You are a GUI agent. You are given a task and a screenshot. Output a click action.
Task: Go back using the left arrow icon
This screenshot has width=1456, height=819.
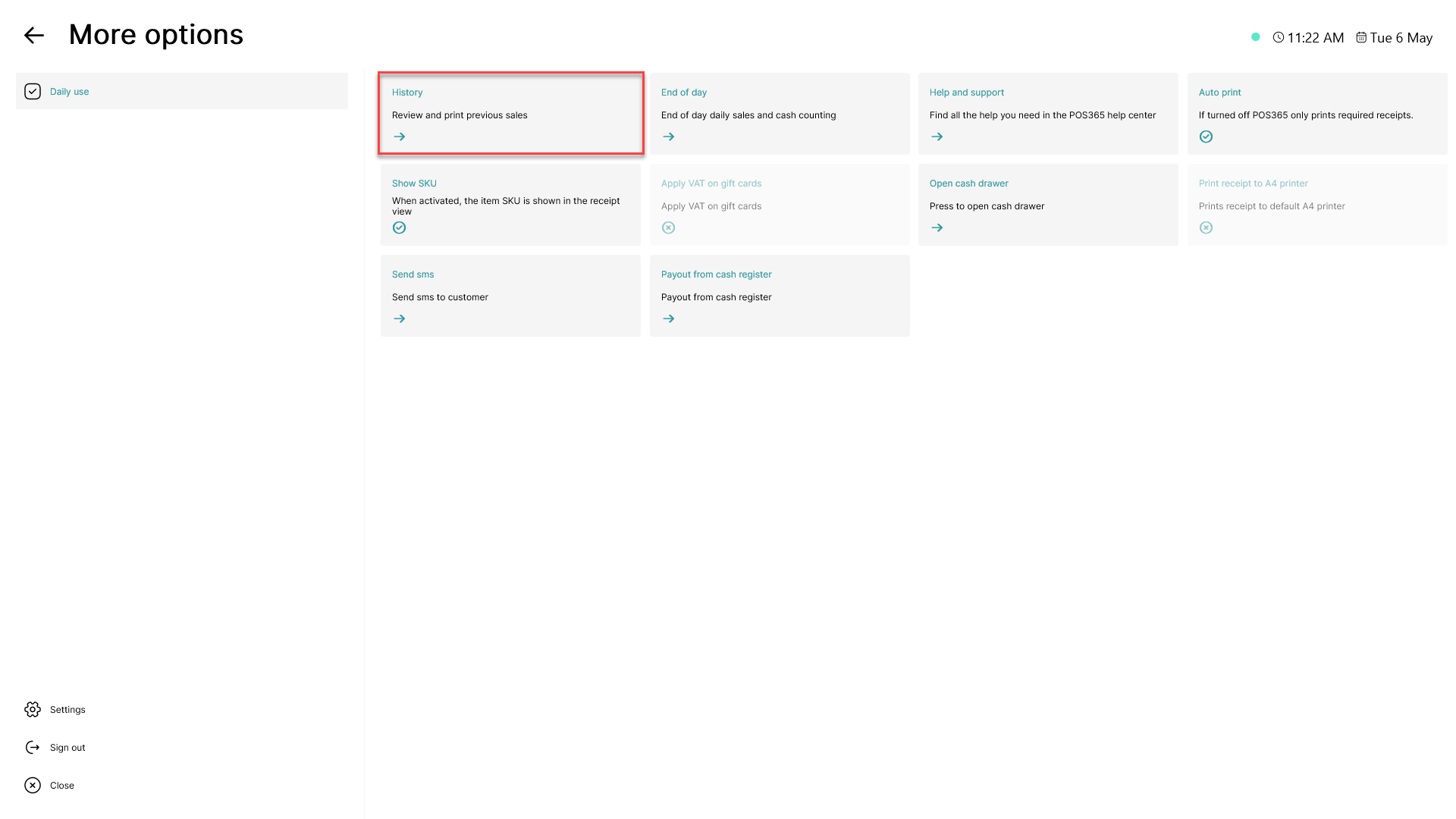click(34, 35)
